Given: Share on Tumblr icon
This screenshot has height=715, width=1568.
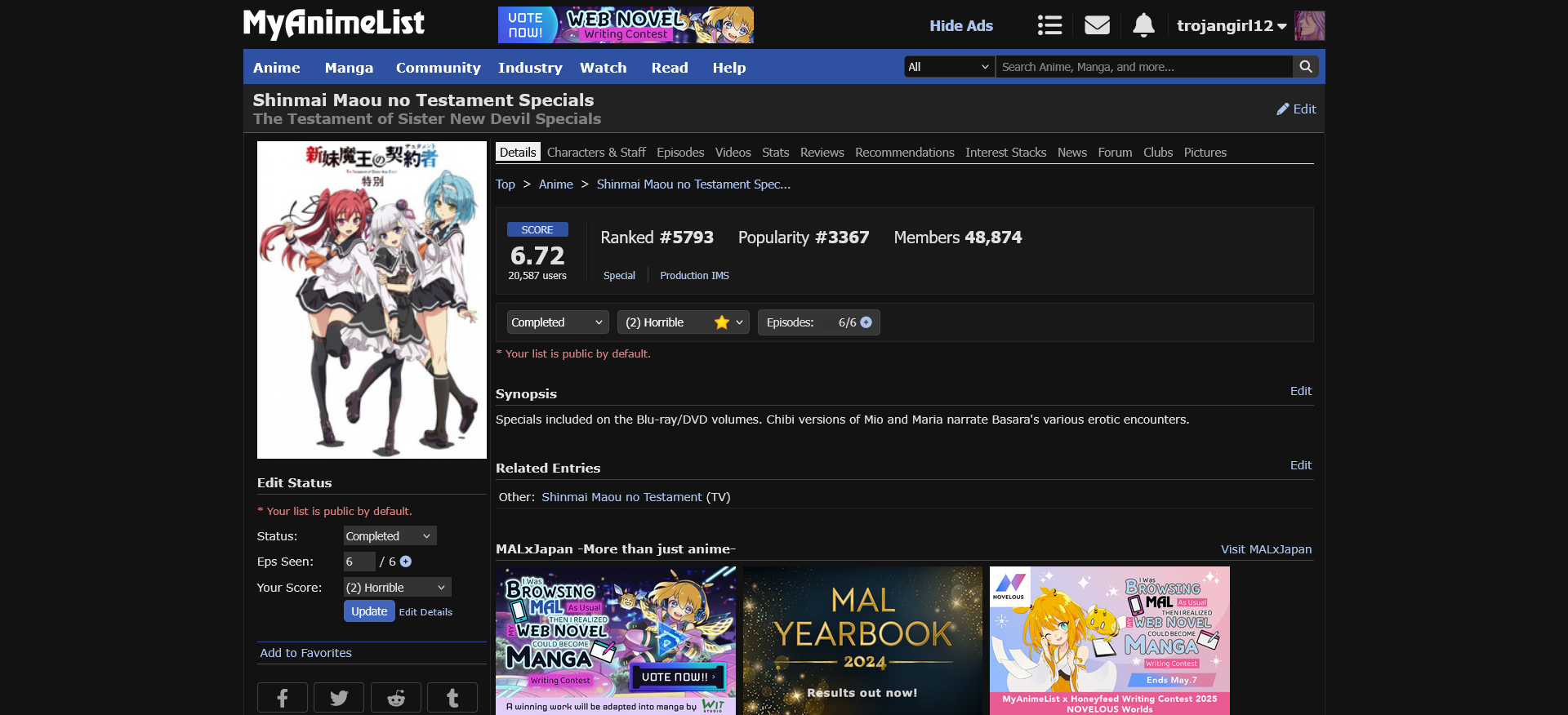Looking at the screenshot, I should [452, 698].
